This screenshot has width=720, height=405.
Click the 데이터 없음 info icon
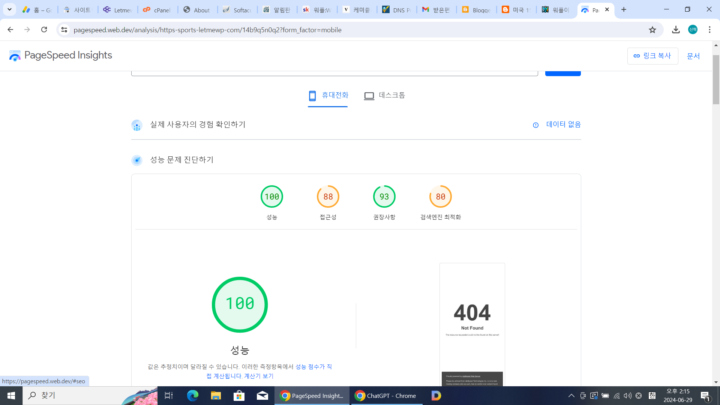(536, 125)
